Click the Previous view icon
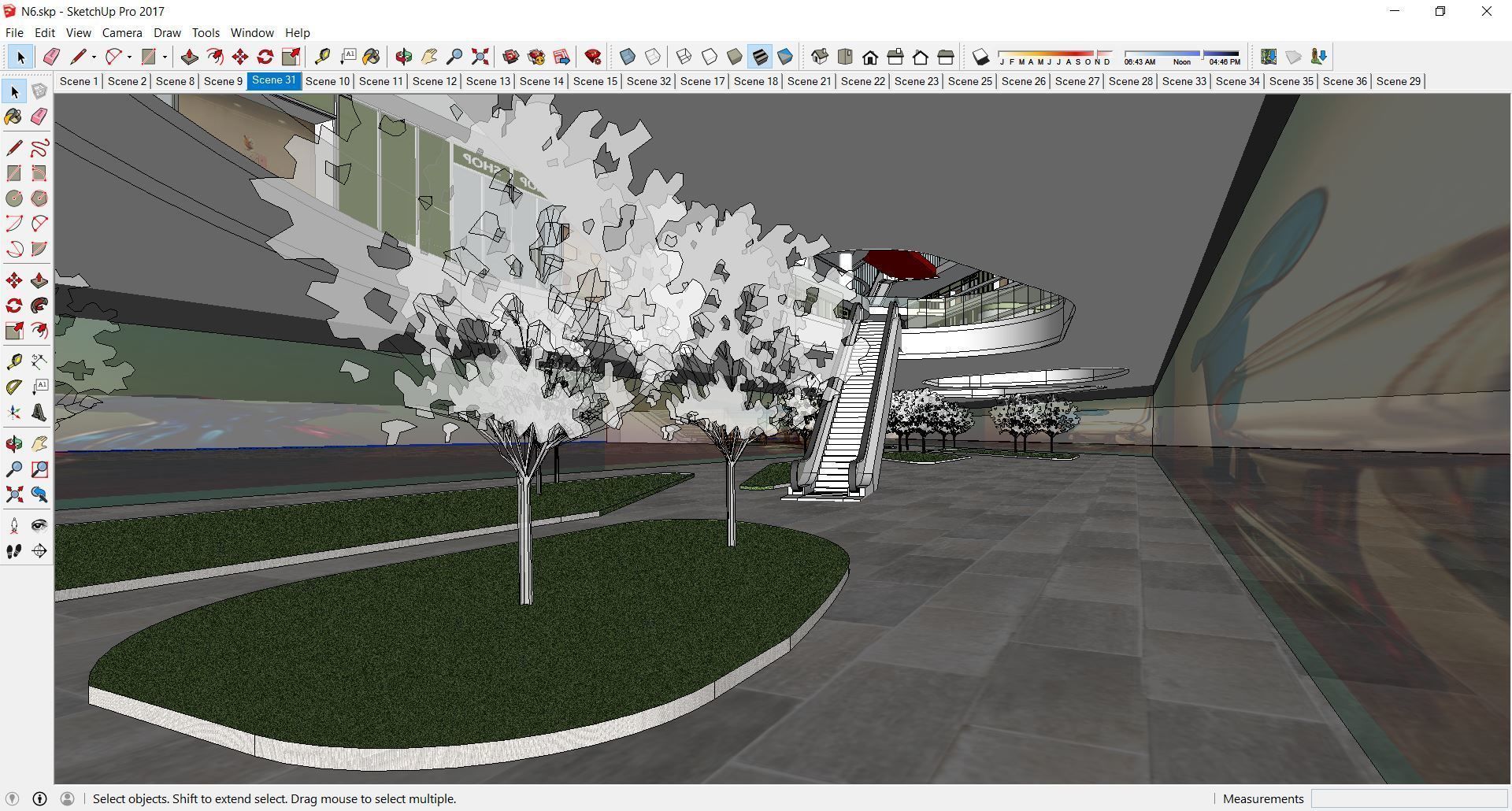The image size is (1512, 811). tap(39, 494)
